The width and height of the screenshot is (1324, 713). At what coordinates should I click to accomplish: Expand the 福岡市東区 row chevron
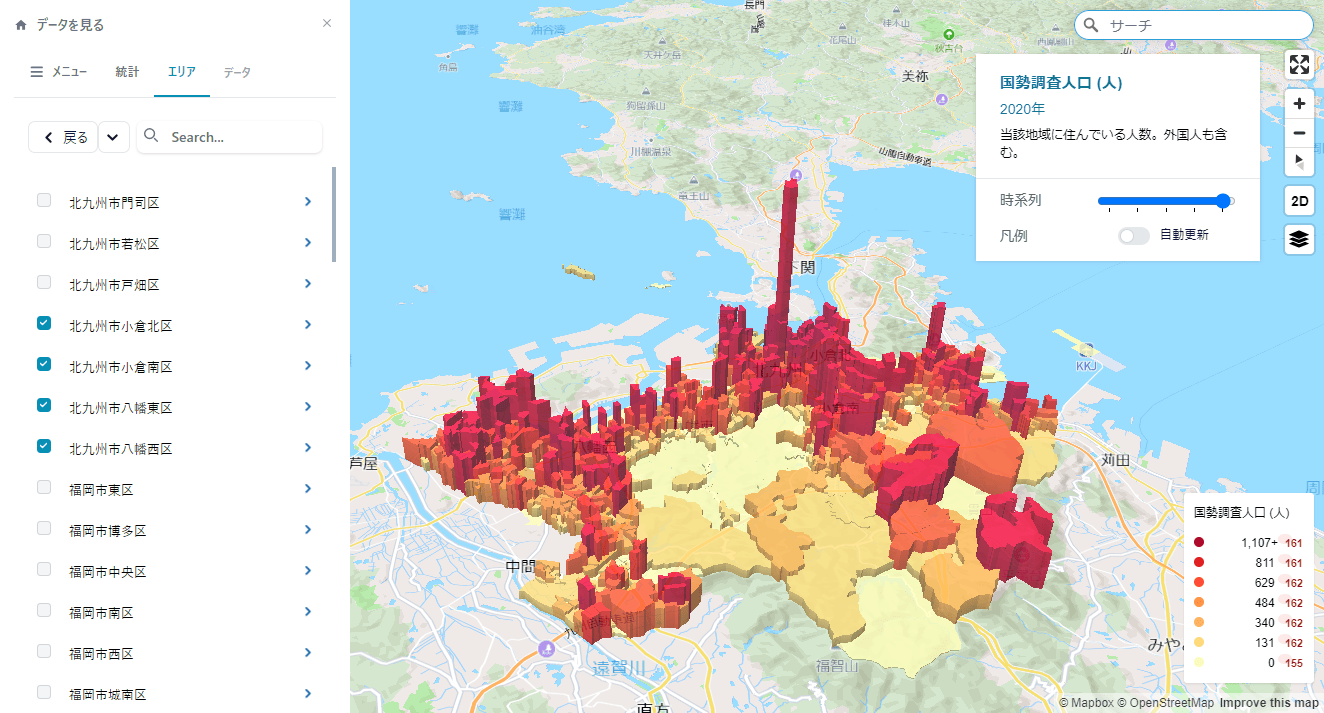(x=308, y=489)
